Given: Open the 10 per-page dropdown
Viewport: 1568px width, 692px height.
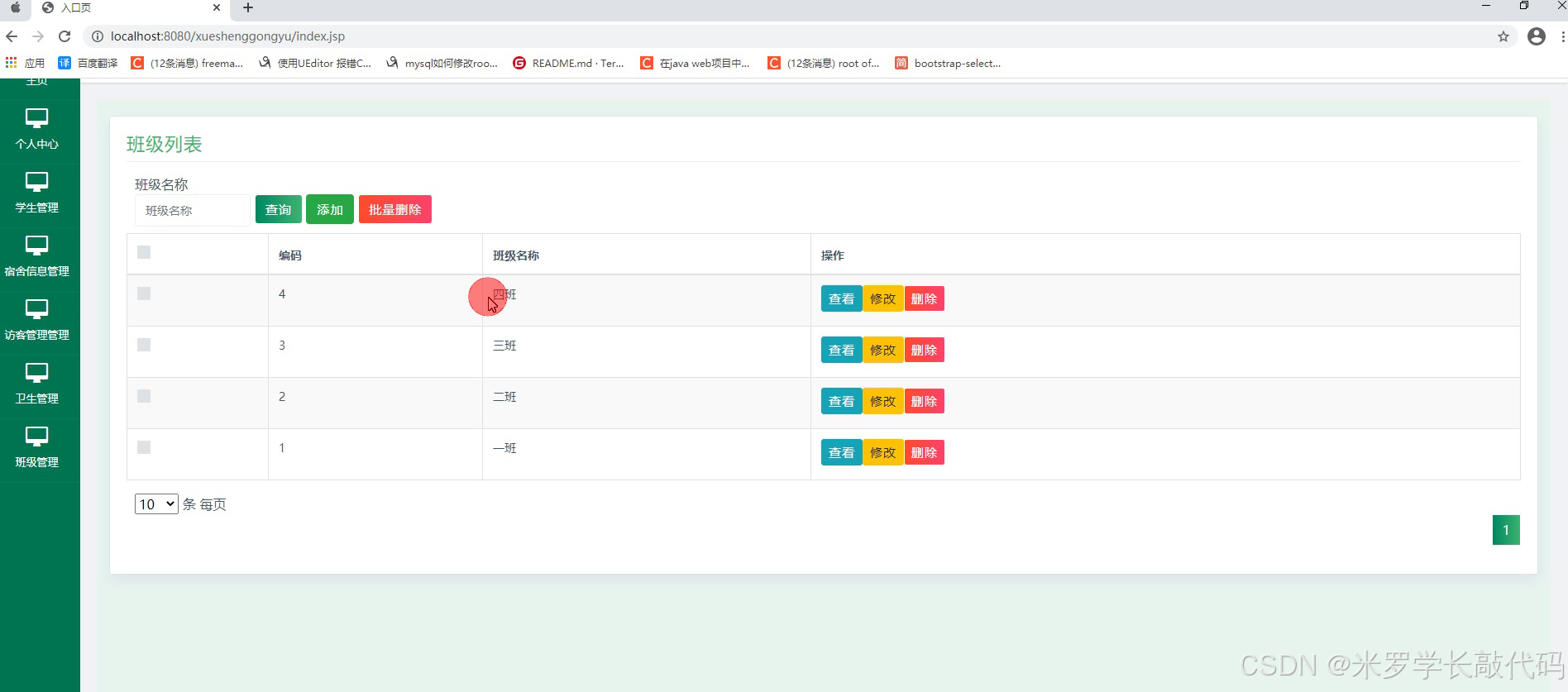Looking at the screenshot, I should (156, 503).
